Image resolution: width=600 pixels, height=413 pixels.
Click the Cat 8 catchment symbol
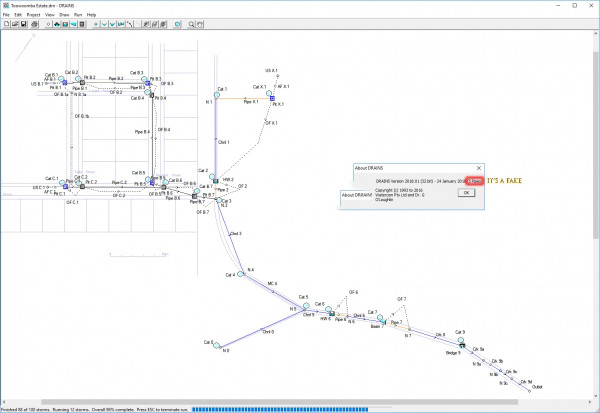[x=216, y=344]
